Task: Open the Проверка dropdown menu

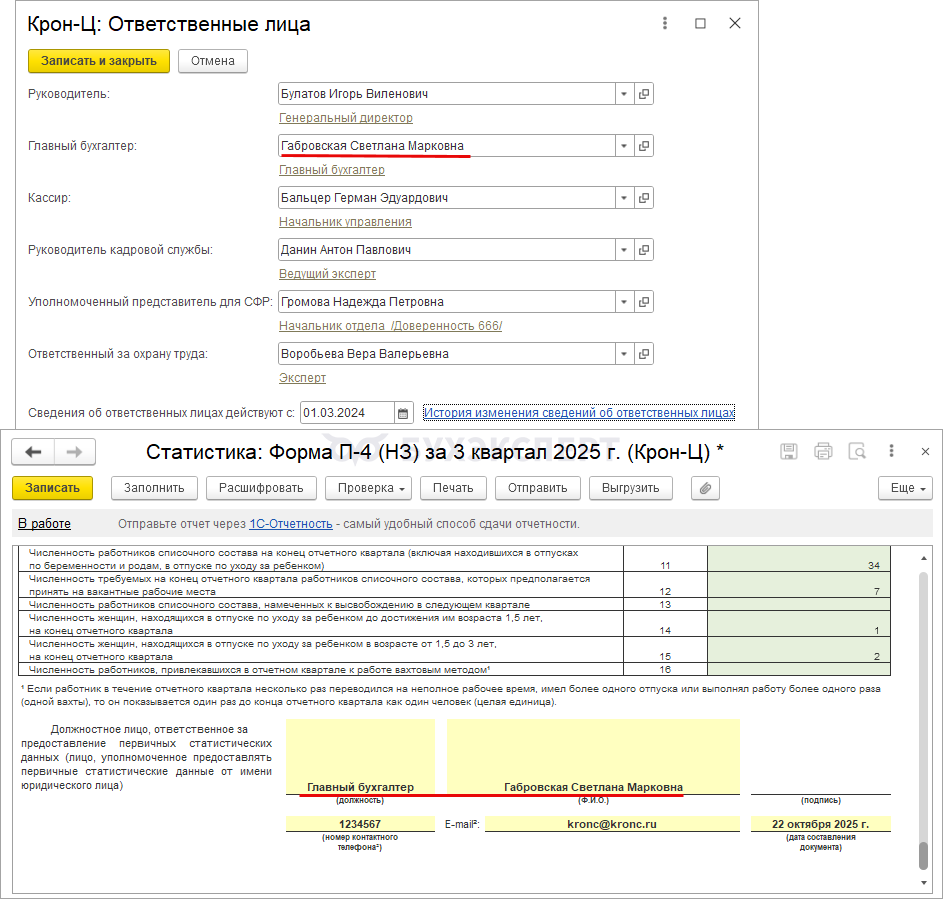Action: [x=369, y=488]
